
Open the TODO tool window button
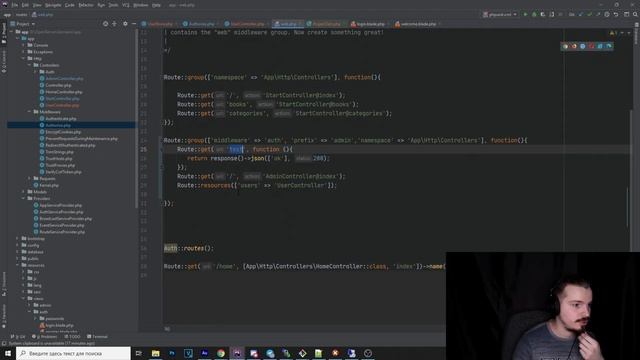click(x=73, y=337)
